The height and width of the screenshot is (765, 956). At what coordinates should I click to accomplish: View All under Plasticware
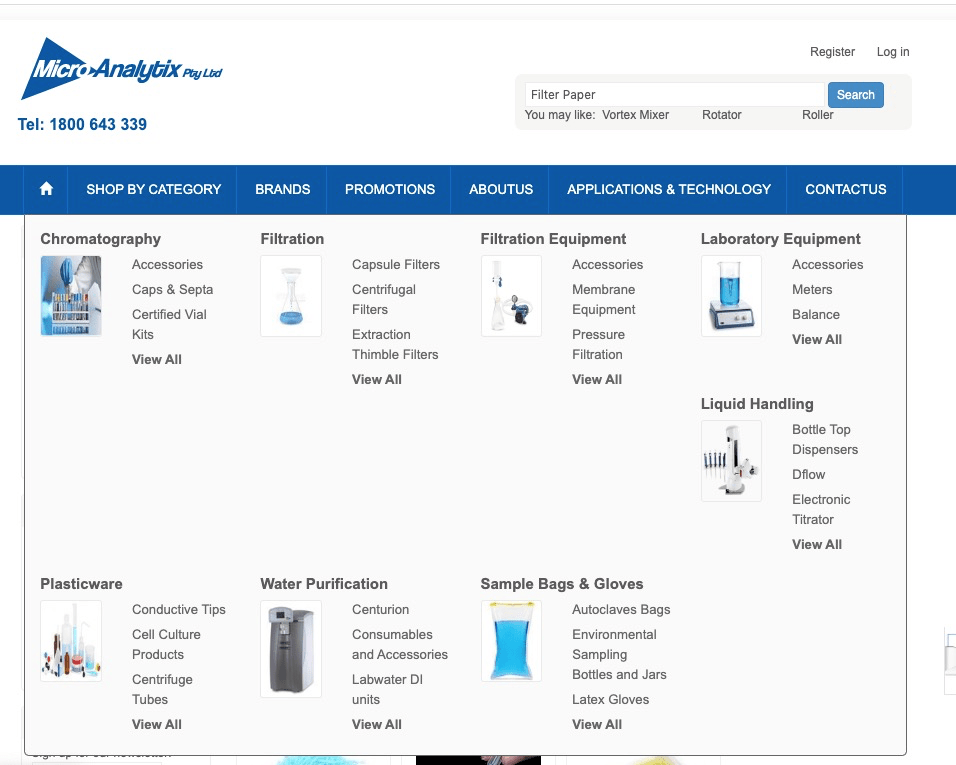(x=157, y=725)
